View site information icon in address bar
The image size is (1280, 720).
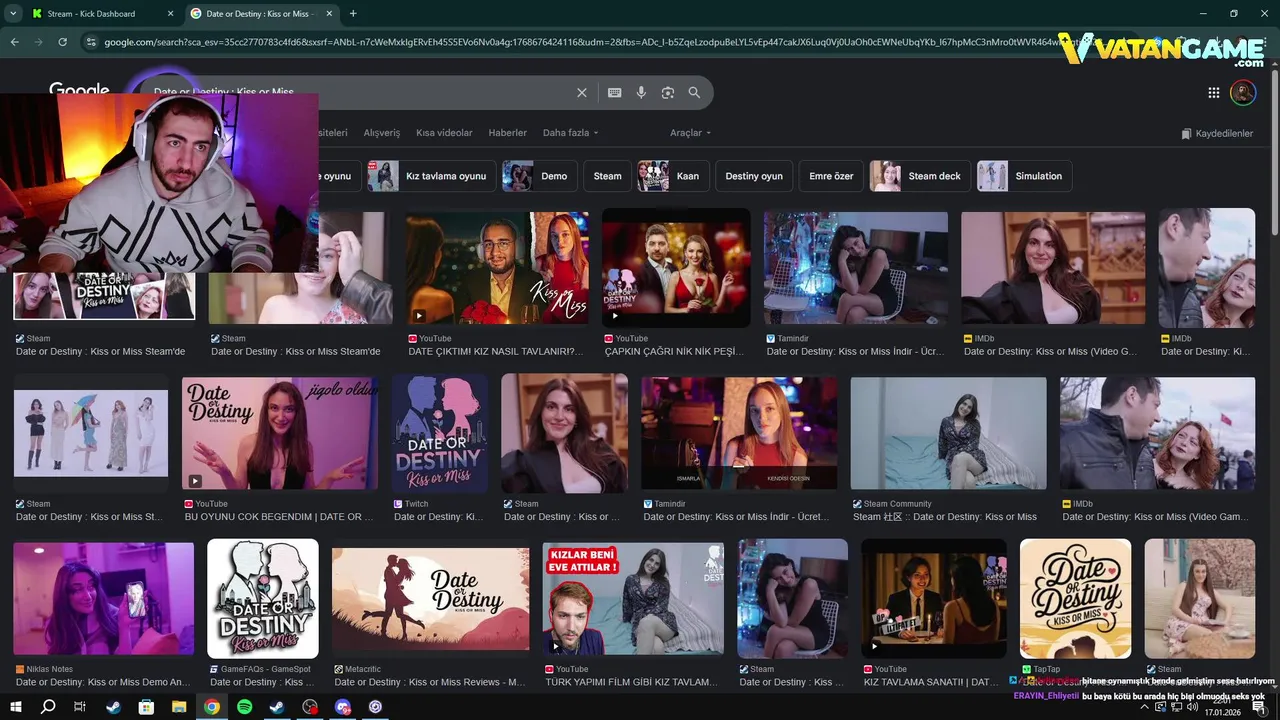91,42
